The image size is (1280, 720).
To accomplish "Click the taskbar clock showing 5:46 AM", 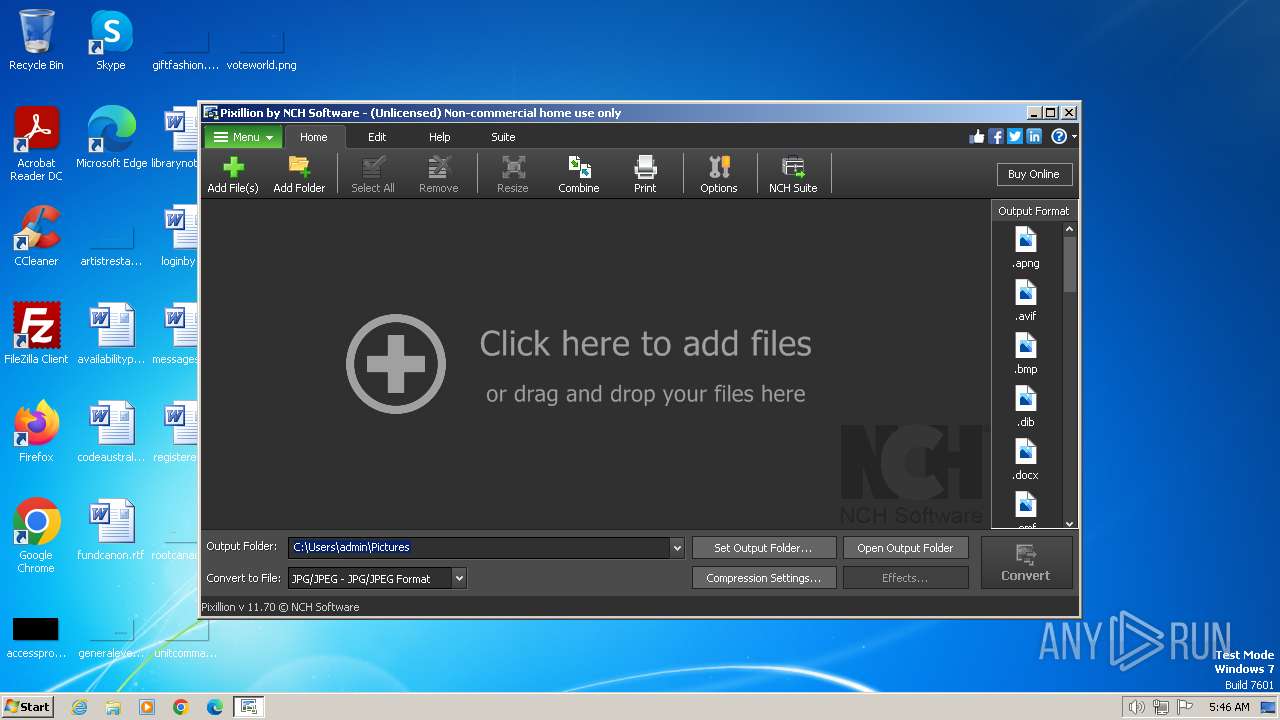I will tap(1229, 707).
